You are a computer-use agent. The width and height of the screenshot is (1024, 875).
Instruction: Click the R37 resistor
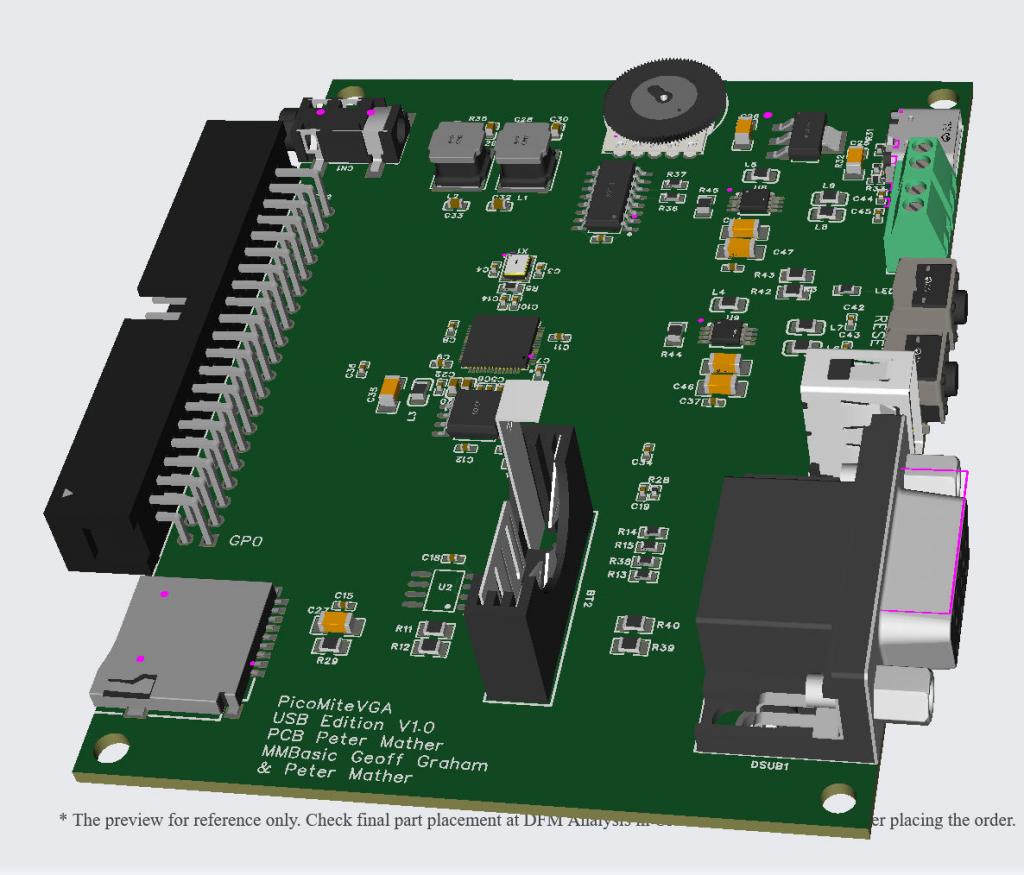click(675, 185)
